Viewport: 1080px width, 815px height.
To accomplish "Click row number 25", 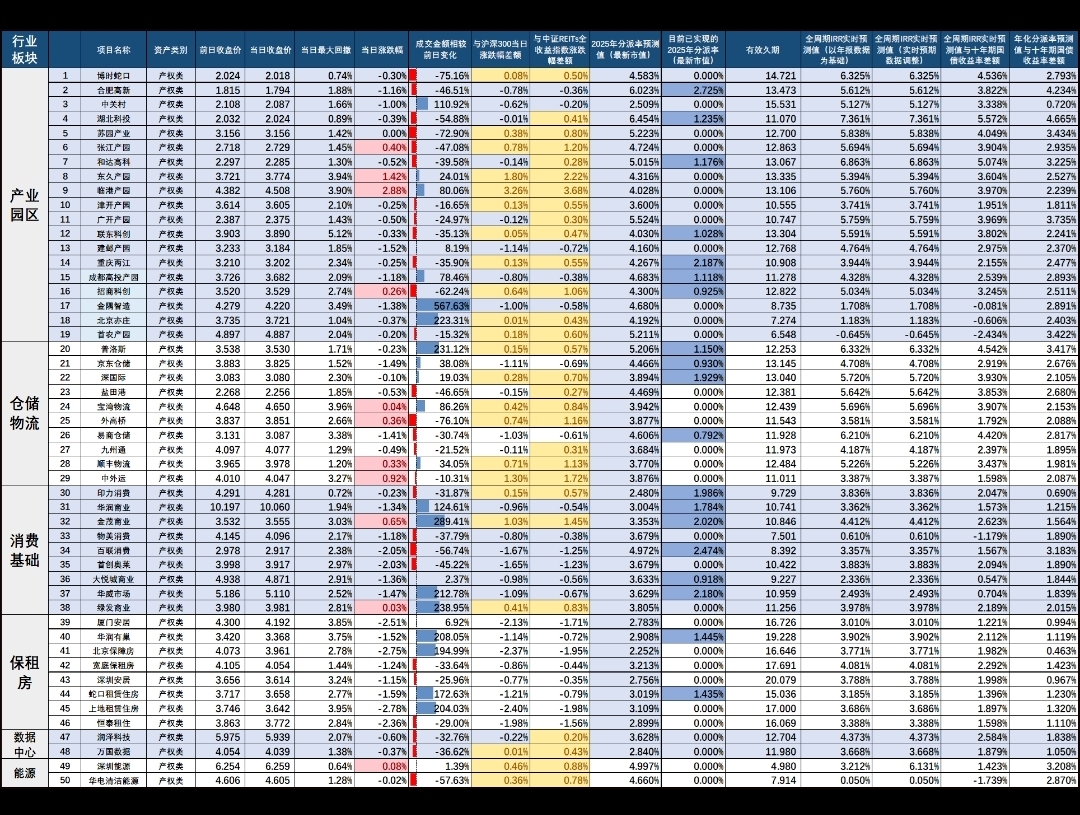I will pos(65,420).
